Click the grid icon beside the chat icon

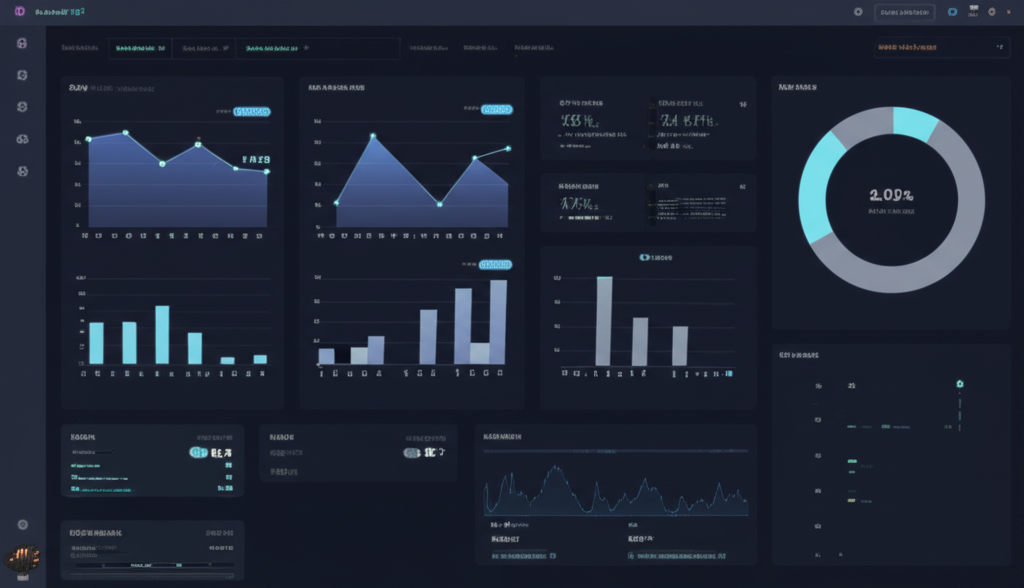pyautogui.click(x=973, y=11)
